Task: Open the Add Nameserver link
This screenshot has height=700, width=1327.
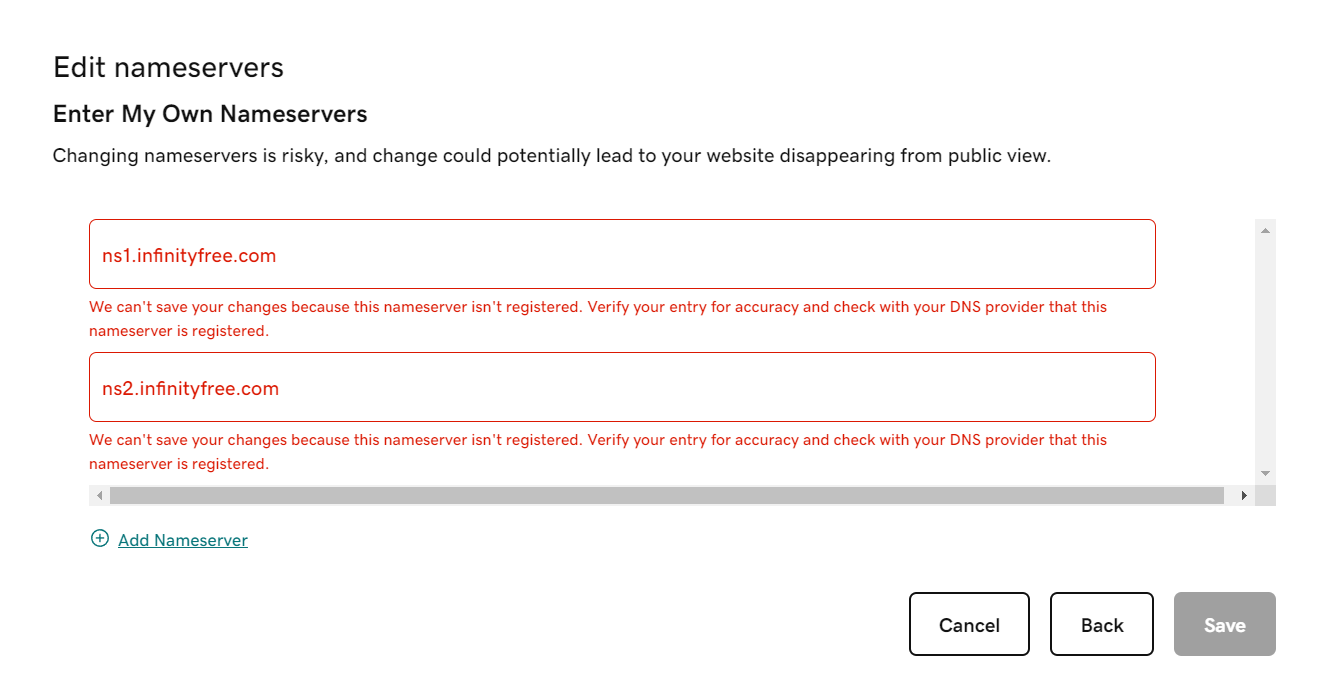Action: click(183, 540)
